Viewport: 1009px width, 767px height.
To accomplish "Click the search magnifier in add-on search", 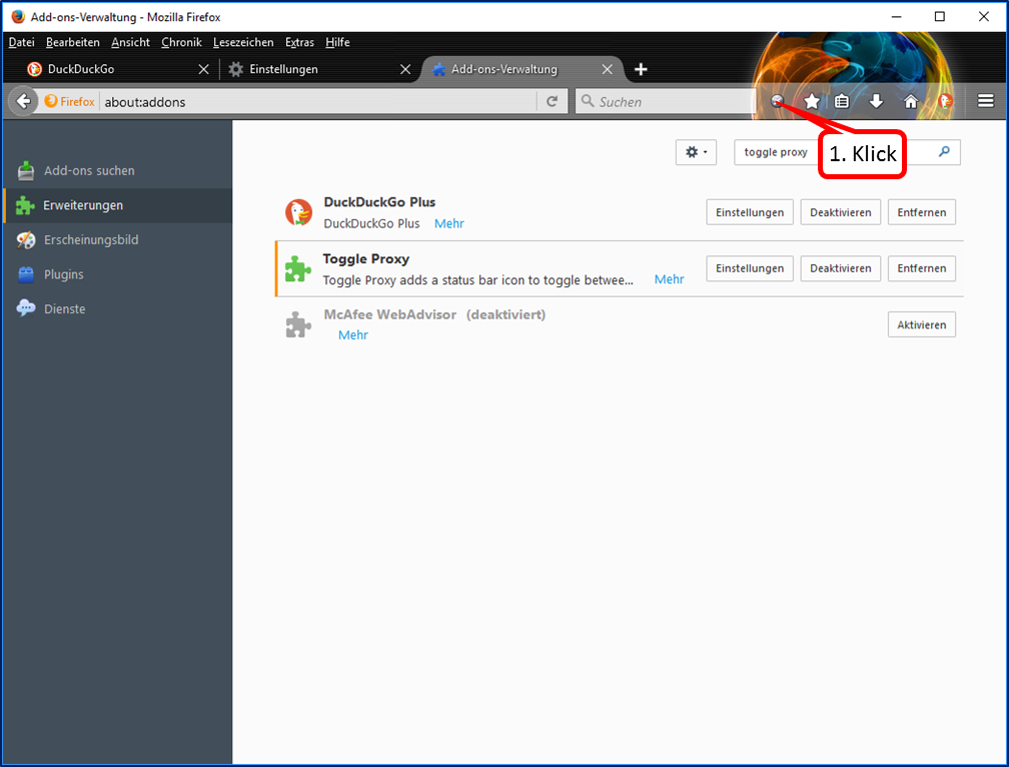I will pos(944,152).
